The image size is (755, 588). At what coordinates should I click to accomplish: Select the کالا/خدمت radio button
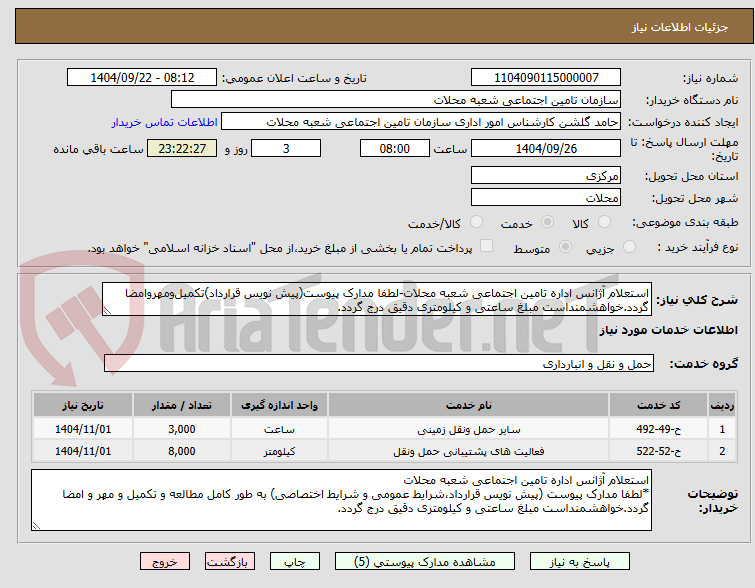point(476,222)
